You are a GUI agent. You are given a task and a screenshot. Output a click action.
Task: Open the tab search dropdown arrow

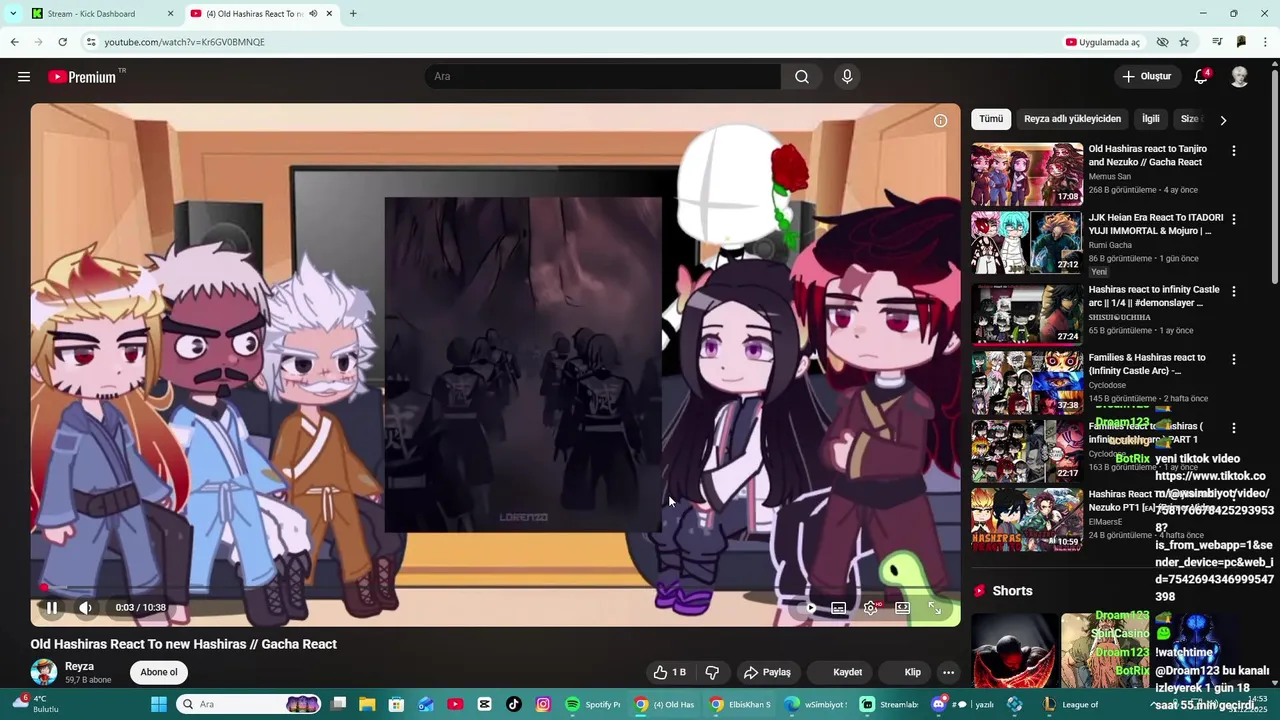pyautogui.click(x=14, y=14)
